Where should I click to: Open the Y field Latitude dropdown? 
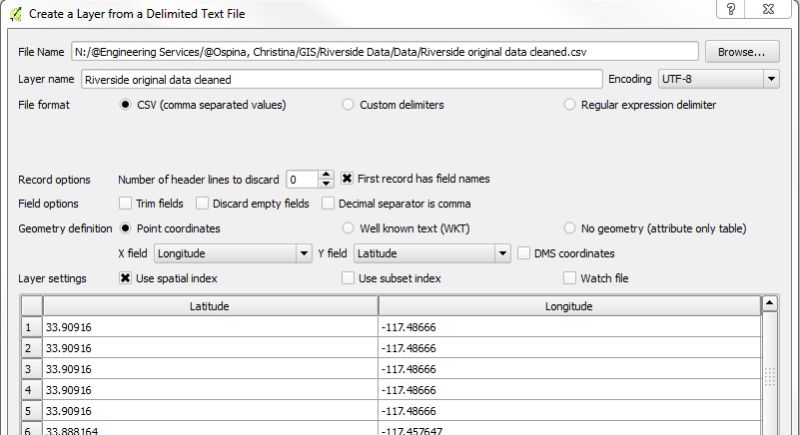[x=432, y=253]
